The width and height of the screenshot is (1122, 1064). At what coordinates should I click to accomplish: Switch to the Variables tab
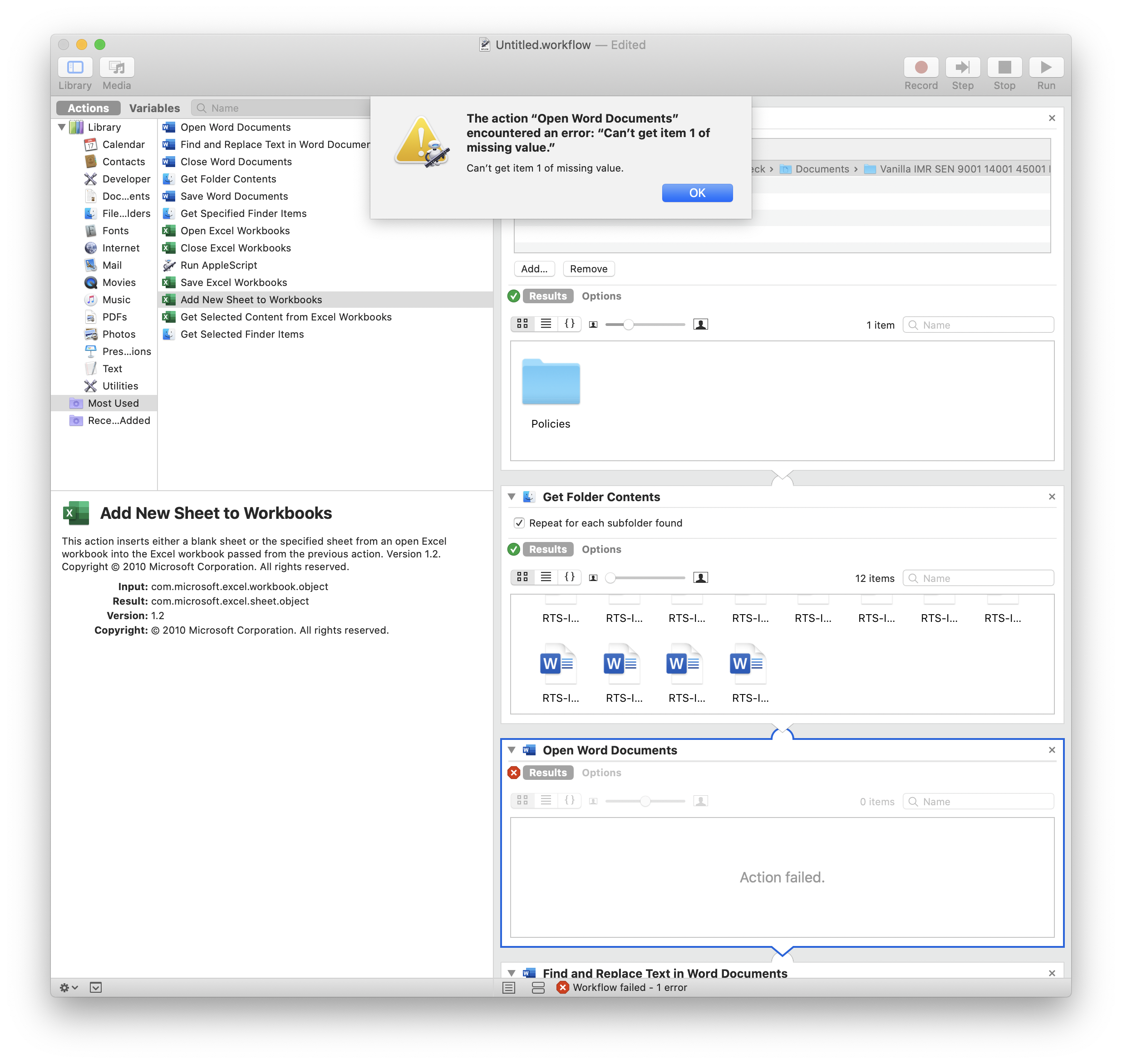coord(154,108)
